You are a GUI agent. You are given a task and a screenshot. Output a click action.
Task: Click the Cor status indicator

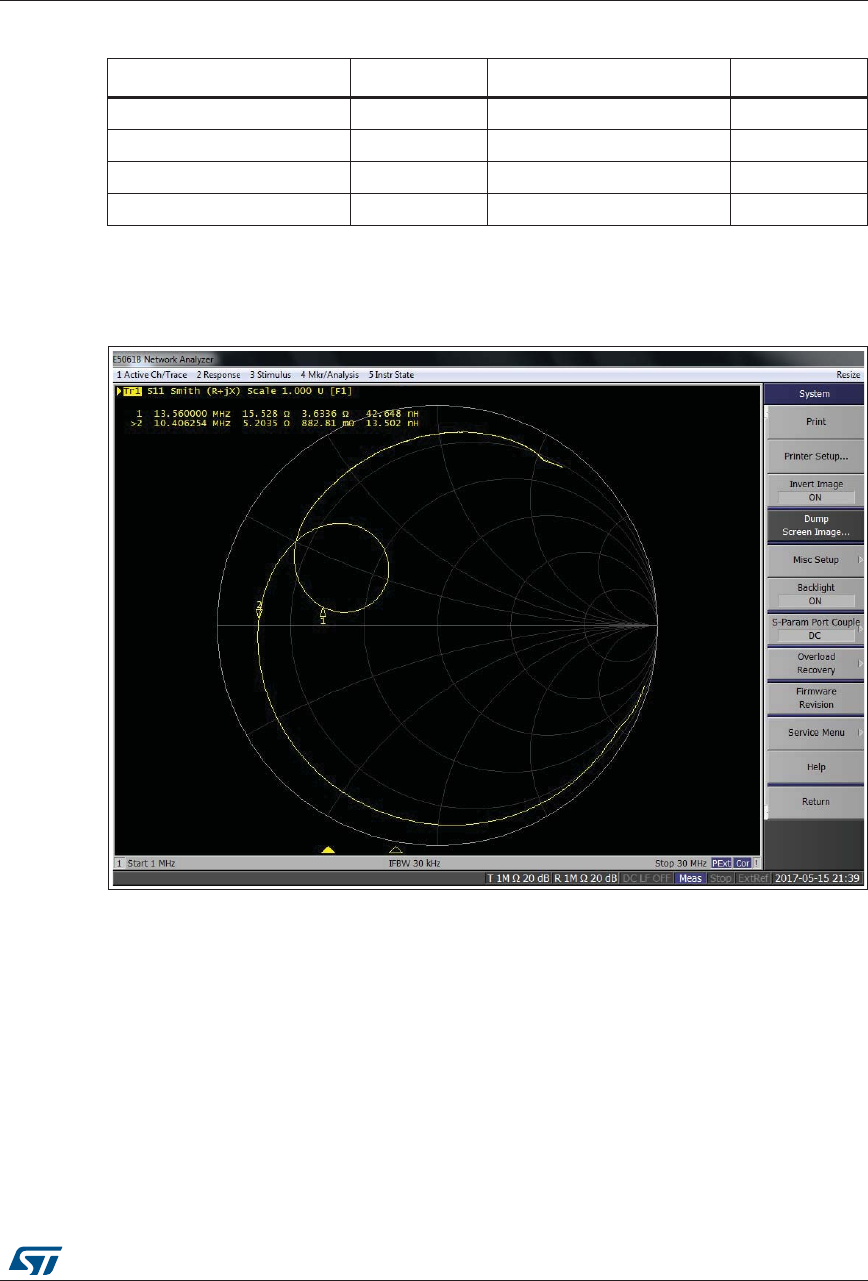[743, 862]
